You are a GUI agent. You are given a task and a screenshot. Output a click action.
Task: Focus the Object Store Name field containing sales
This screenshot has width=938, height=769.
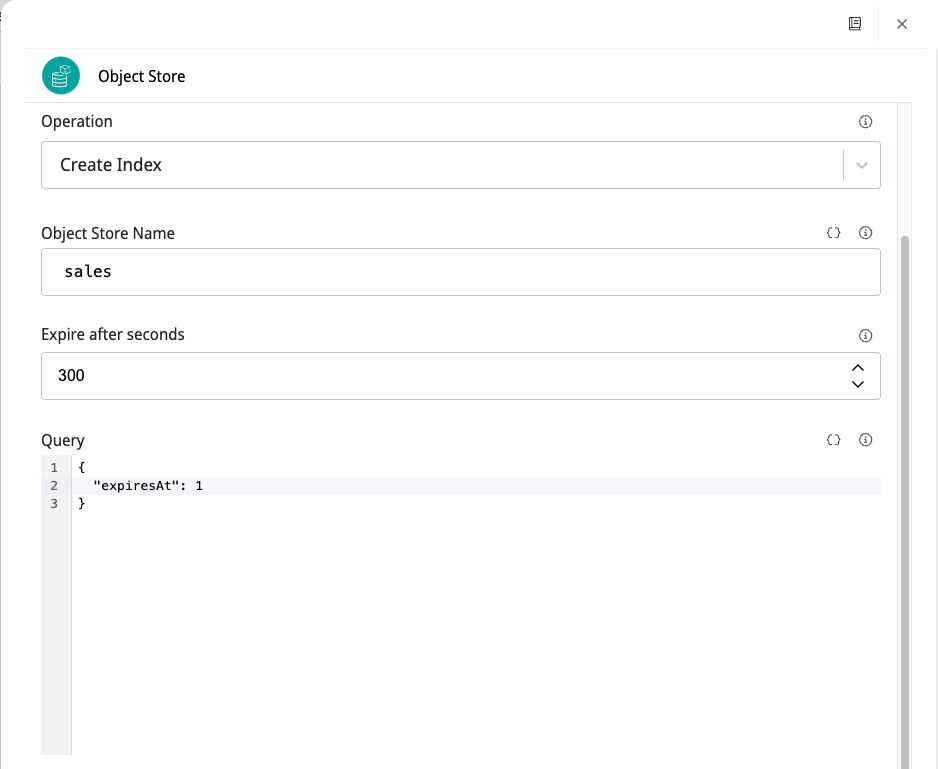[460, 272]
